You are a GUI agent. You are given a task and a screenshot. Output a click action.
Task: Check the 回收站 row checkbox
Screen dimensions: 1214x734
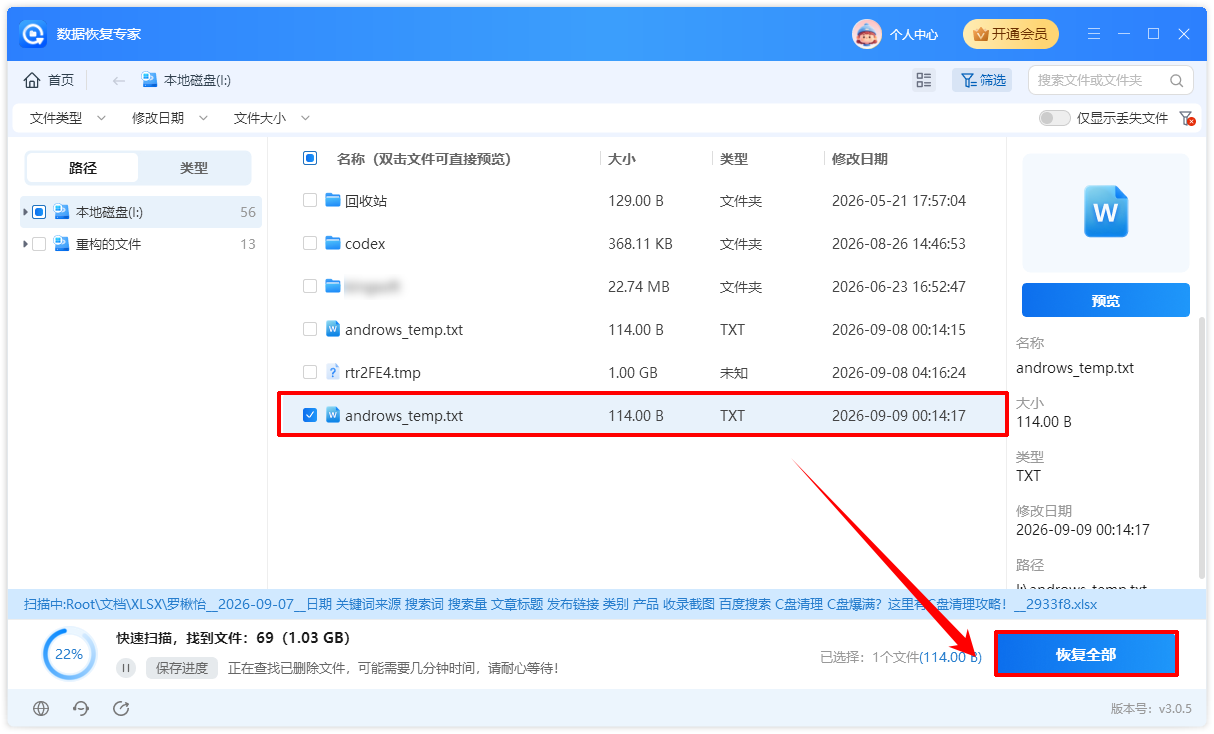coord(310,201)
